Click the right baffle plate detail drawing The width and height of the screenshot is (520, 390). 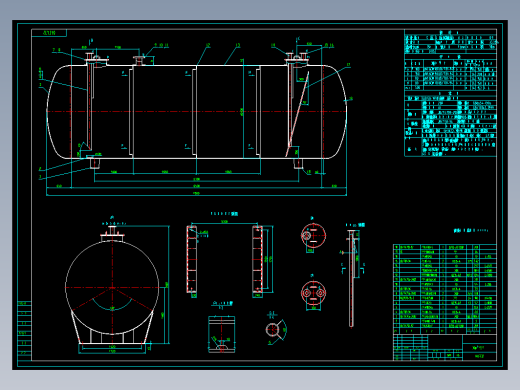coord(257,259)
